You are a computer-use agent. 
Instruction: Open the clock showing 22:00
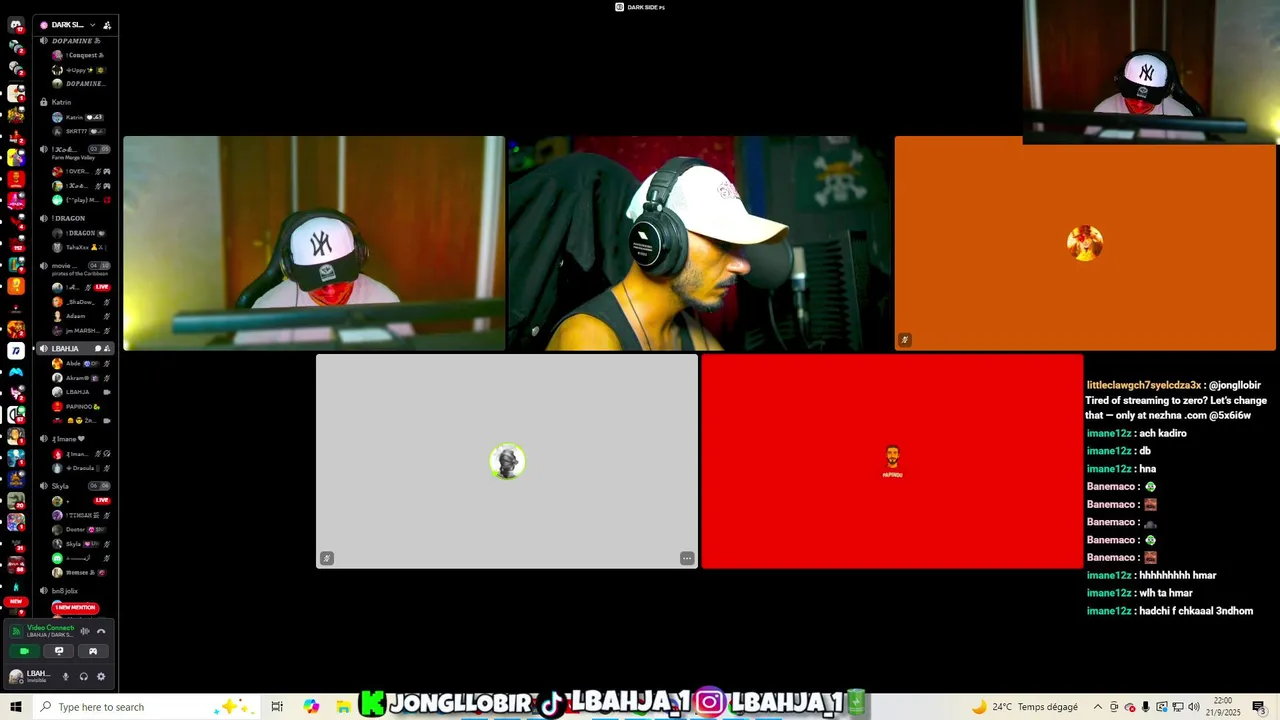point(1222,707)
